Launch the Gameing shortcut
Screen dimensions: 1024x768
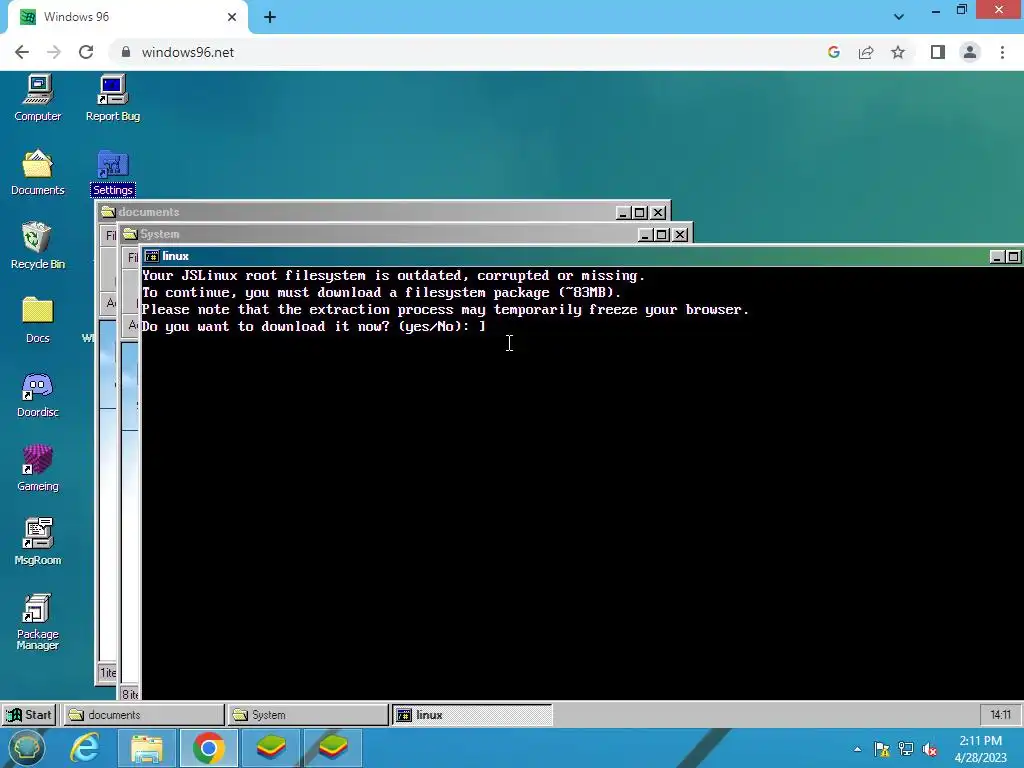click(x=37, y=468)
